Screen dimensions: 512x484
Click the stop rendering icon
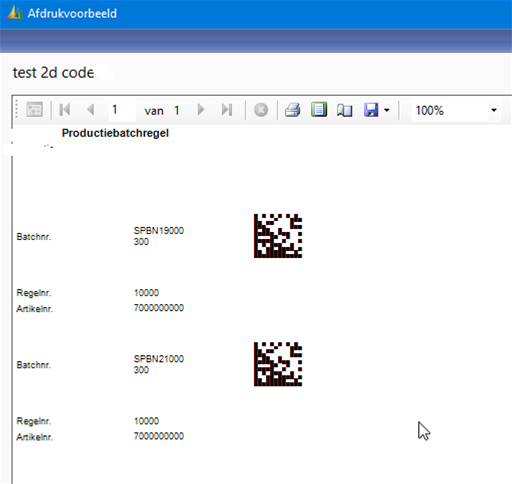(x=261, y=110)
